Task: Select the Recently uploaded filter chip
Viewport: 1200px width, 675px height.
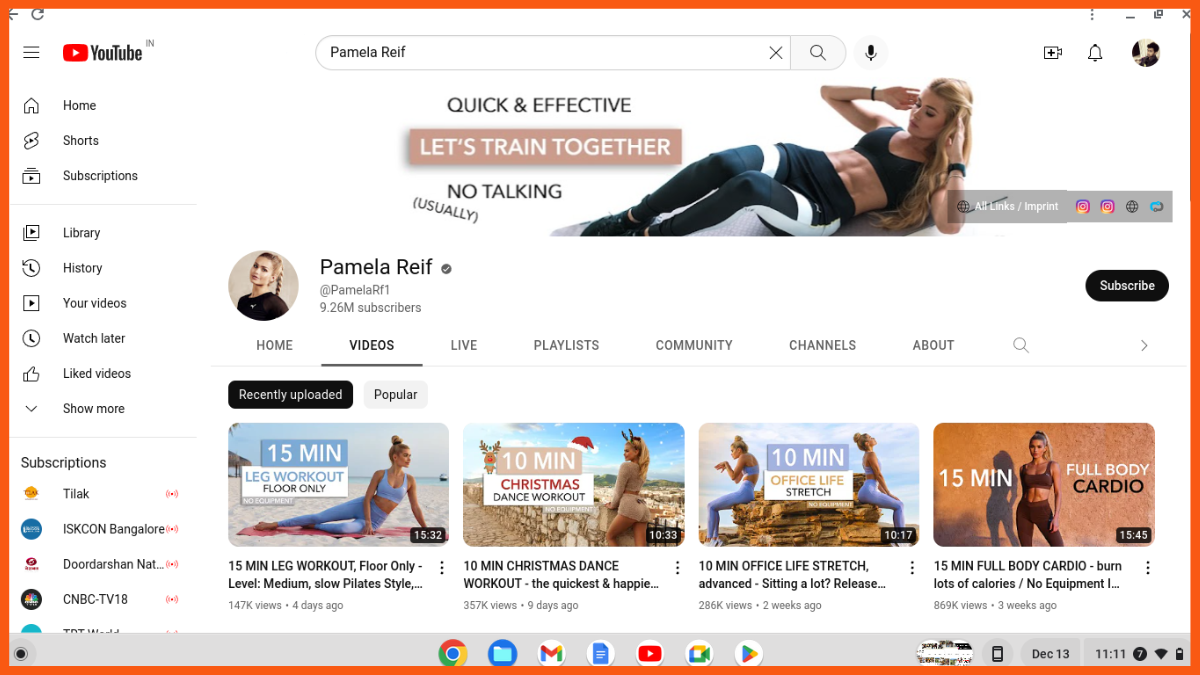Action: click(x=290, y=394)
